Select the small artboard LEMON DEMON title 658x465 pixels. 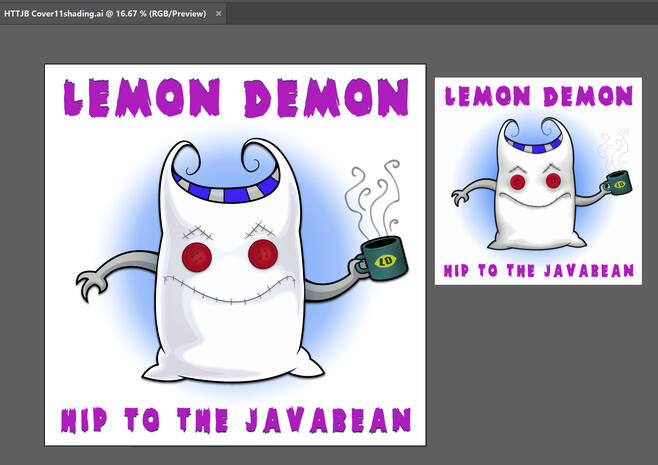539,96
